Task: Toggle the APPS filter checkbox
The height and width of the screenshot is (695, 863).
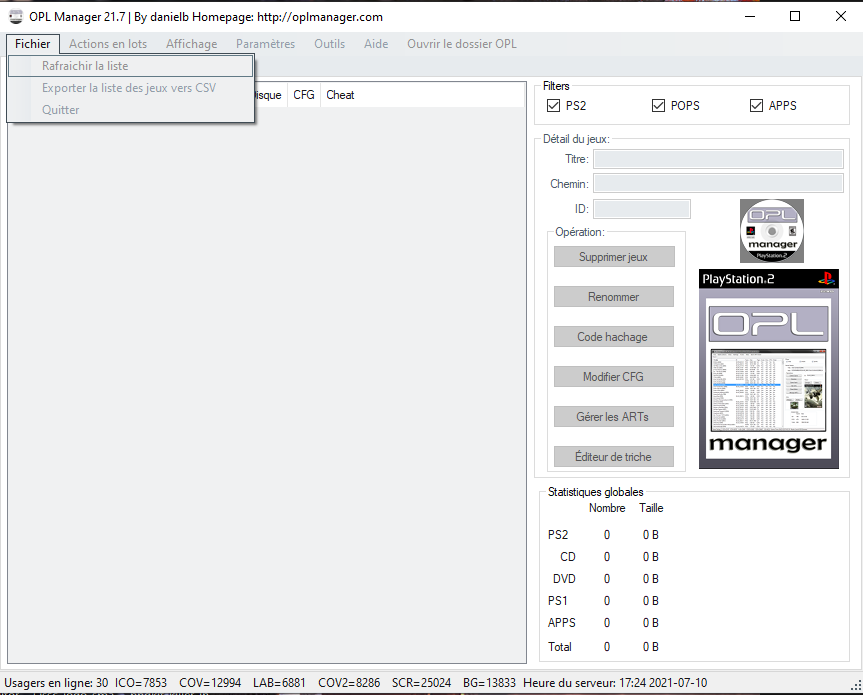Action: pos(756,105)
